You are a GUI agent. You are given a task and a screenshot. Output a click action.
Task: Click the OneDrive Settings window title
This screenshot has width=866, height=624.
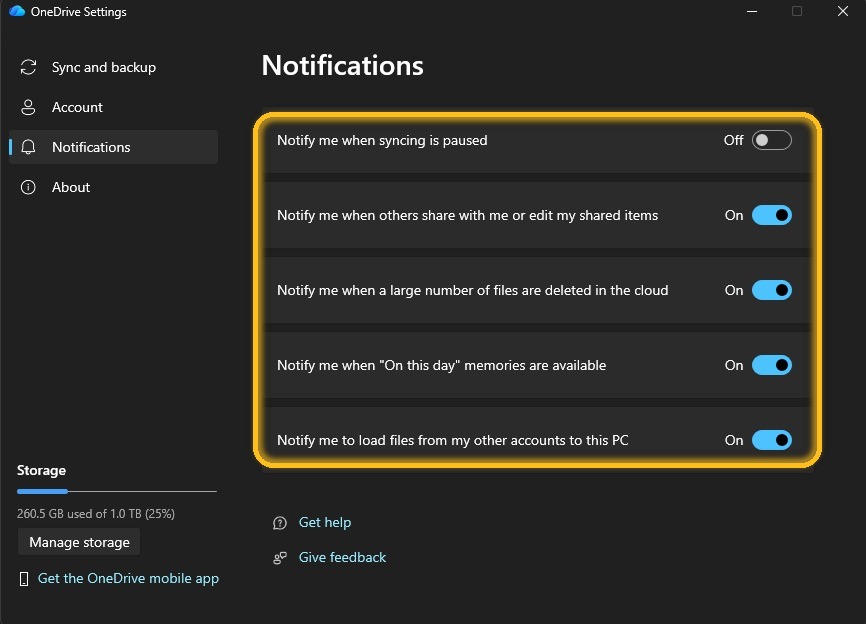(x=78, y=12)
